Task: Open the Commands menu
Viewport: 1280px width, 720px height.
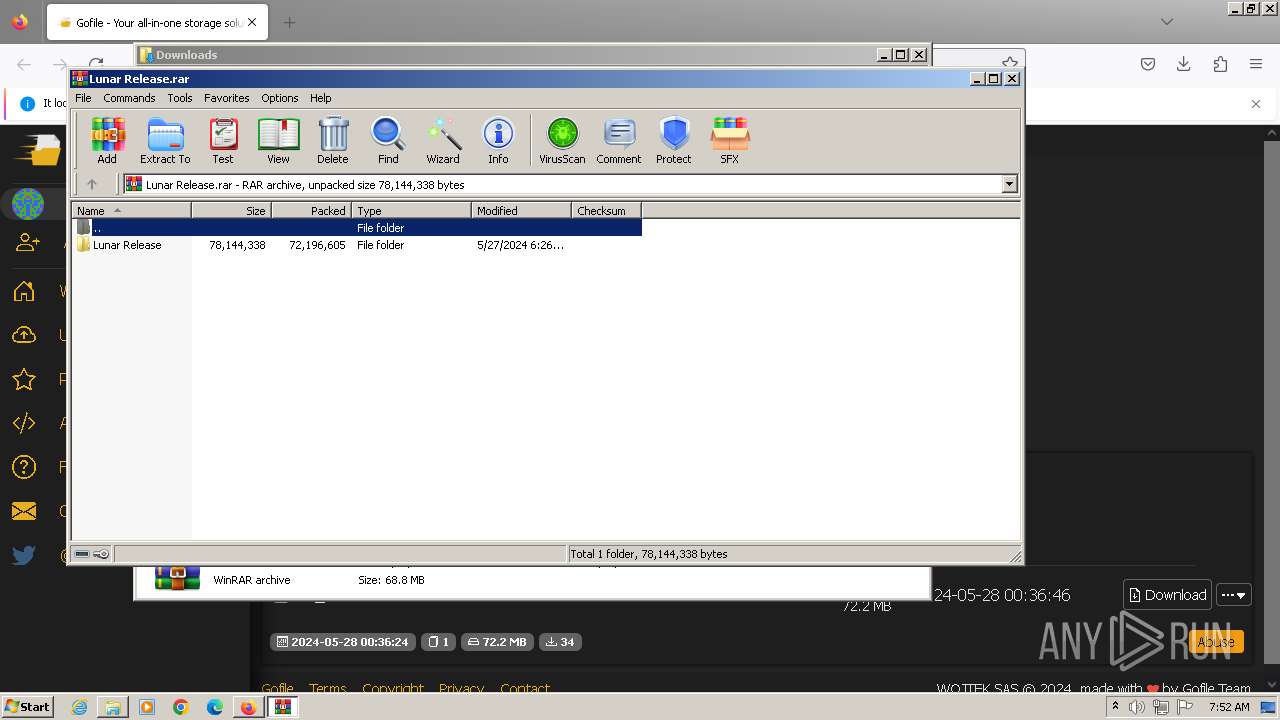Action: coord(129,98)
